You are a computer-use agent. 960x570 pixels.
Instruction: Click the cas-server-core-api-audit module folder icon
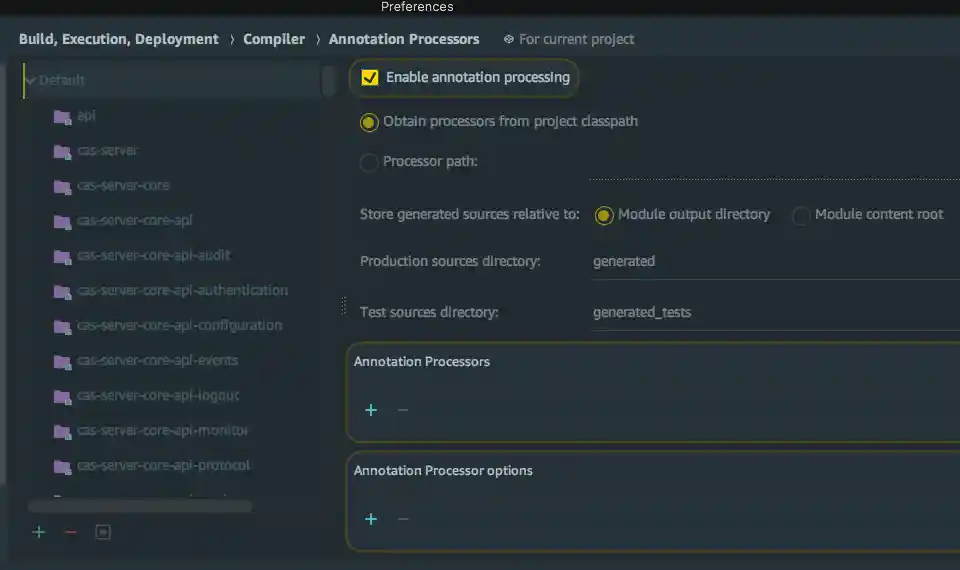coord(62,256)
